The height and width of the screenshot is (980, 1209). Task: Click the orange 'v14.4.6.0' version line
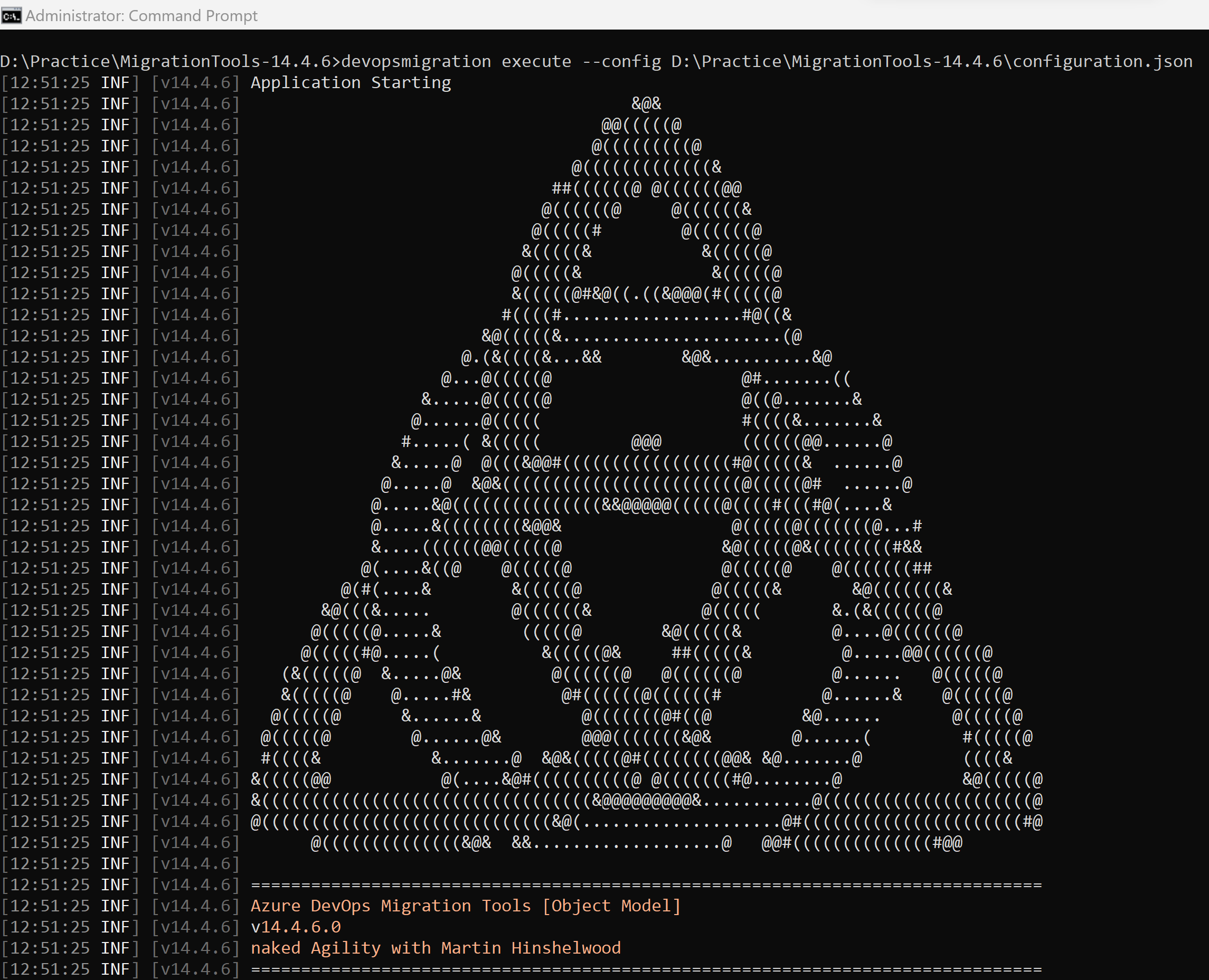296,927
